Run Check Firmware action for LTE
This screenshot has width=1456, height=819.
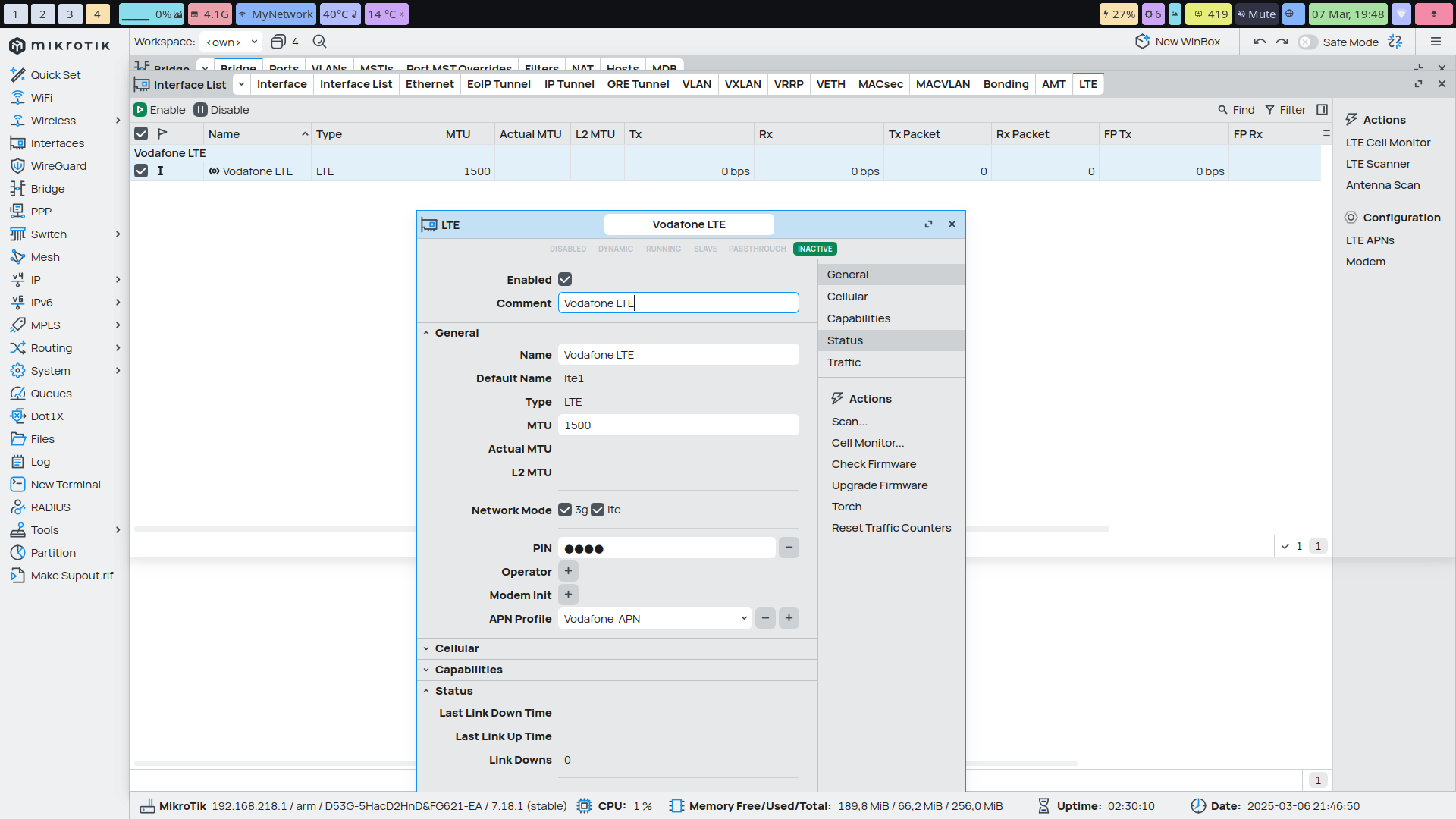pyautogui.click(x=874, y=463)
